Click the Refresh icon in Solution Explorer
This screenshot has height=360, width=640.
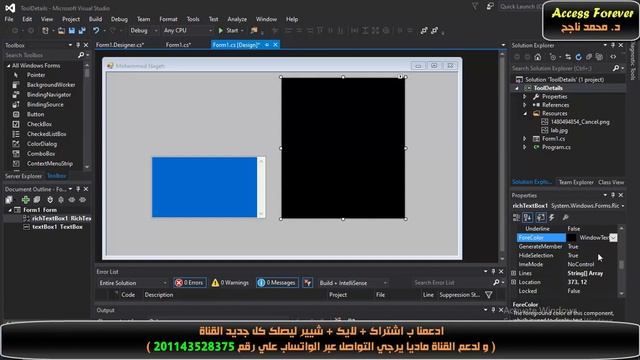click(x=578, y=57)
